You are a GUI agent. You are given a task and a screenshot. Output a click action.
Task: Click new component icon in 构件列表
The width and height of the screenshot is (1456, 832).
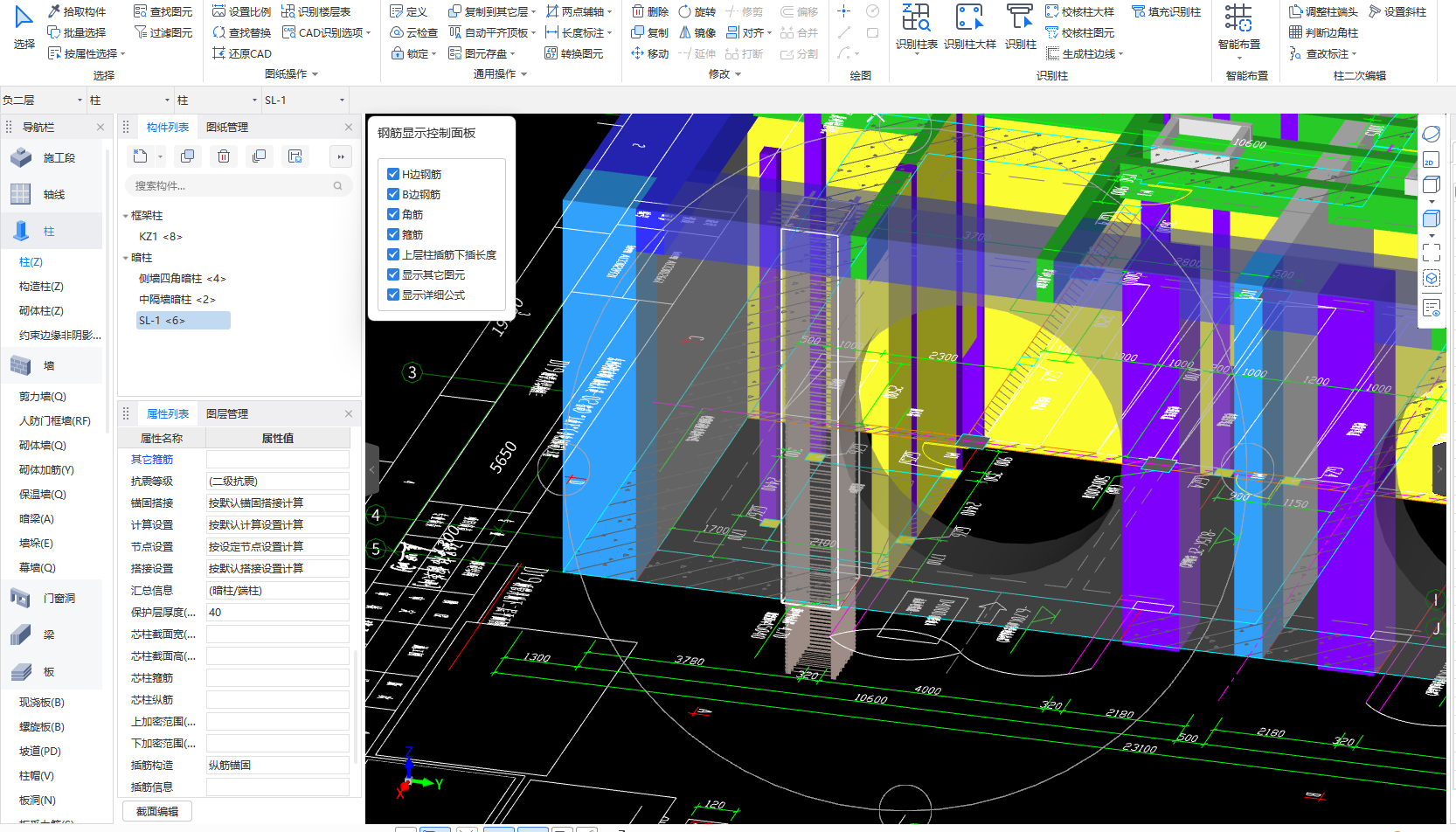(x=140, y=156)
